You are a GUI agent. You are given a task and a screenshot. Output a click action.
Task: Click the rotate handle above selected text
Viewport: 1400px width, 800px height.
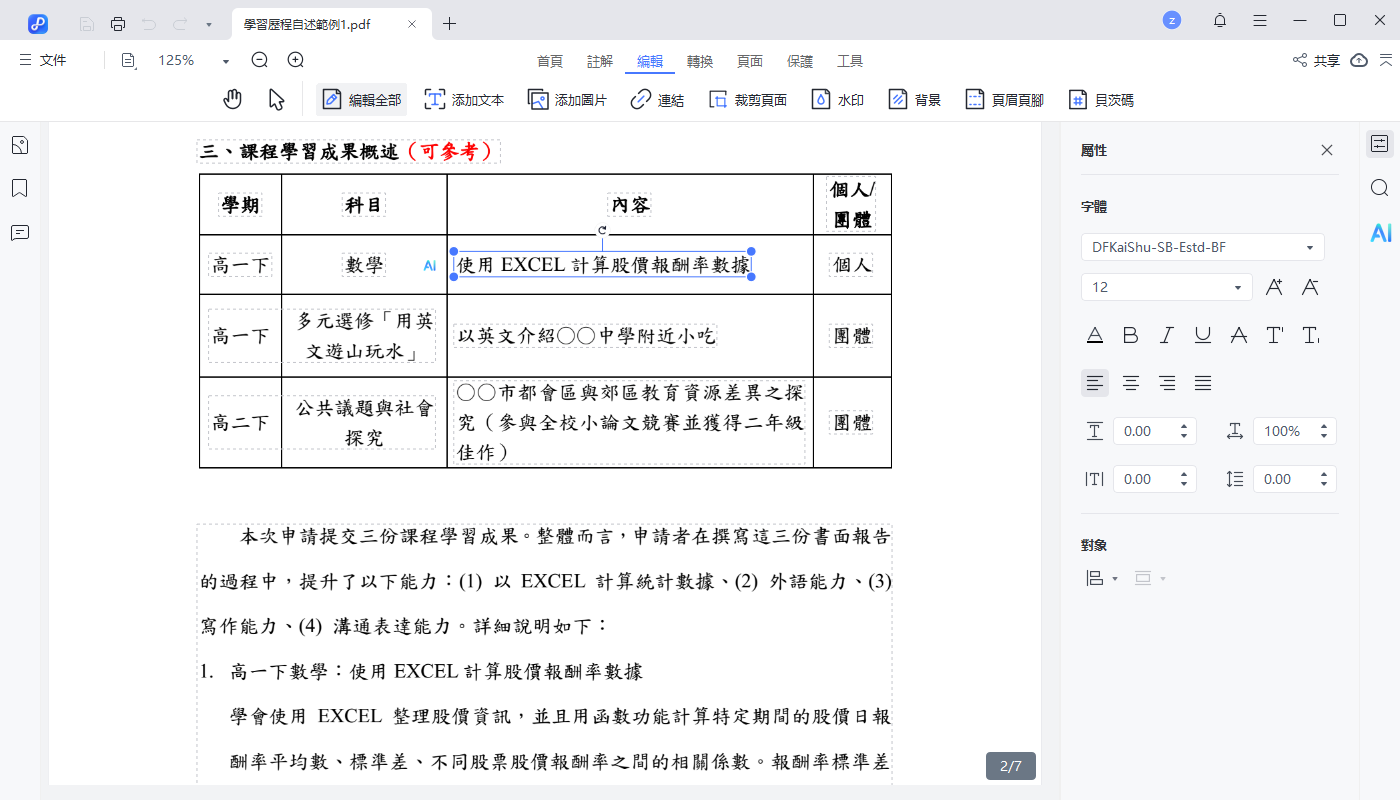point(602,230)
